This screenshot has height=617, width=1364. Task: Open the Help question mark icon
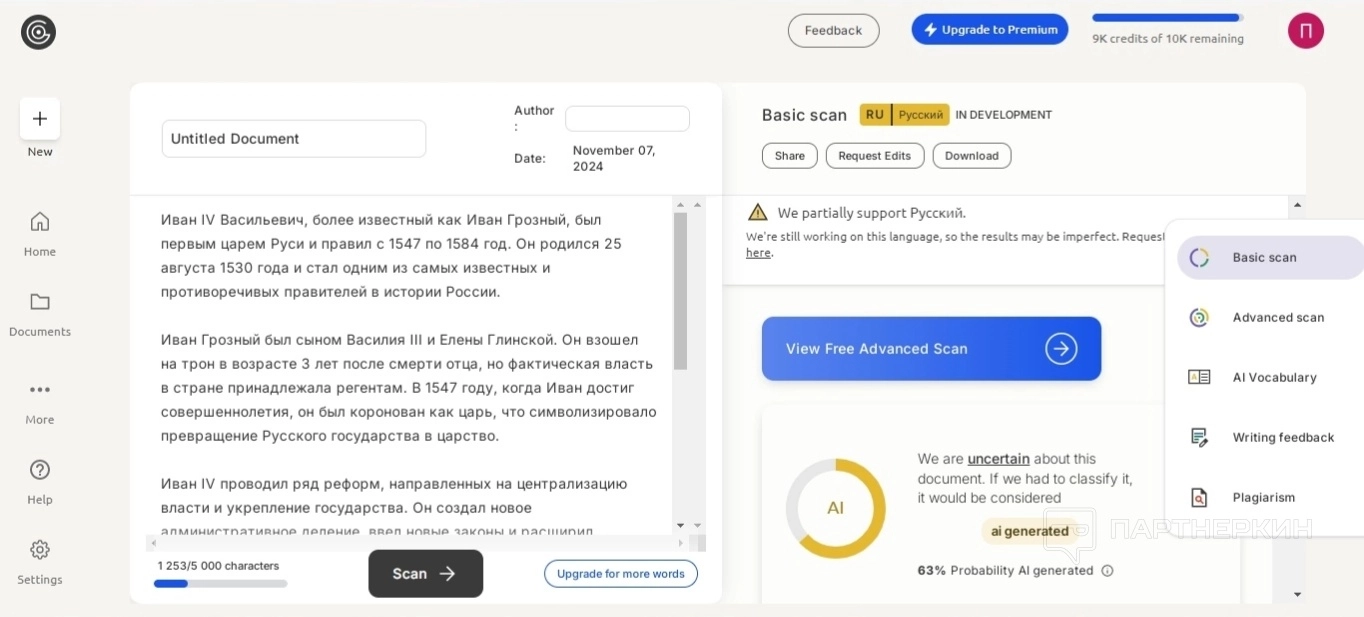point(40,470)
